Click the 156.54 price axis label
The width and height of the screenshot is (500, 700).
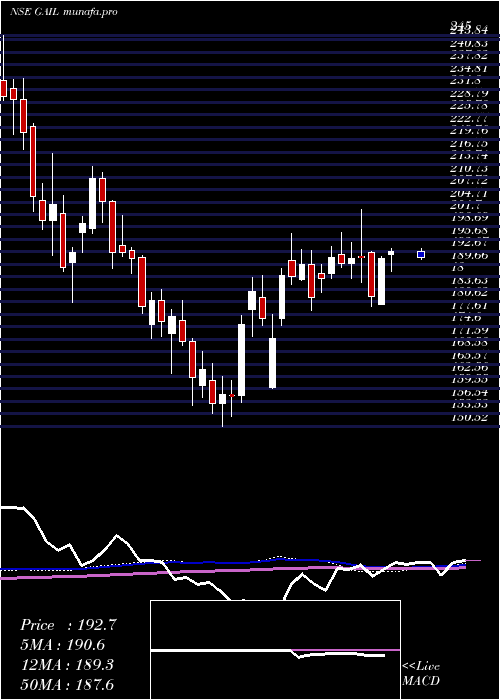tap(469, 392)
